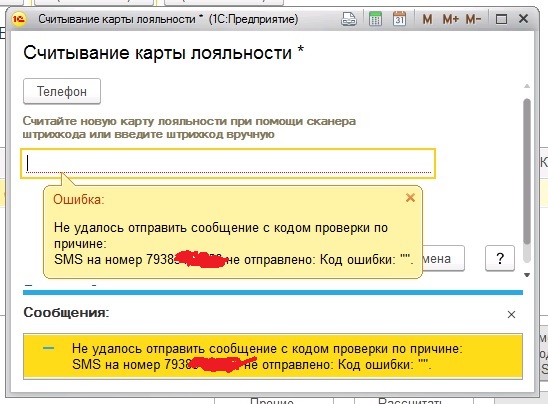
Task: Click the Отмена button
Action: coord(443,259)
